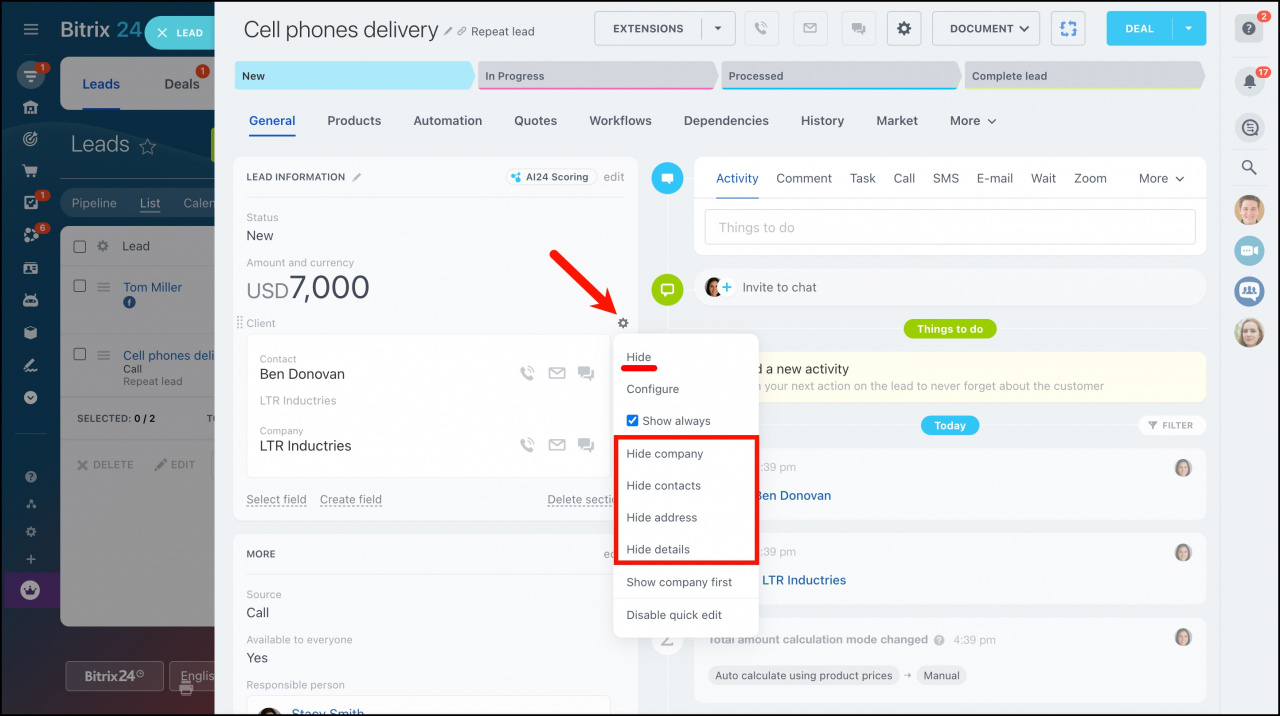Click the AI24 Scoring button
Screen dimensions: 1280x716
click(551, 177)
